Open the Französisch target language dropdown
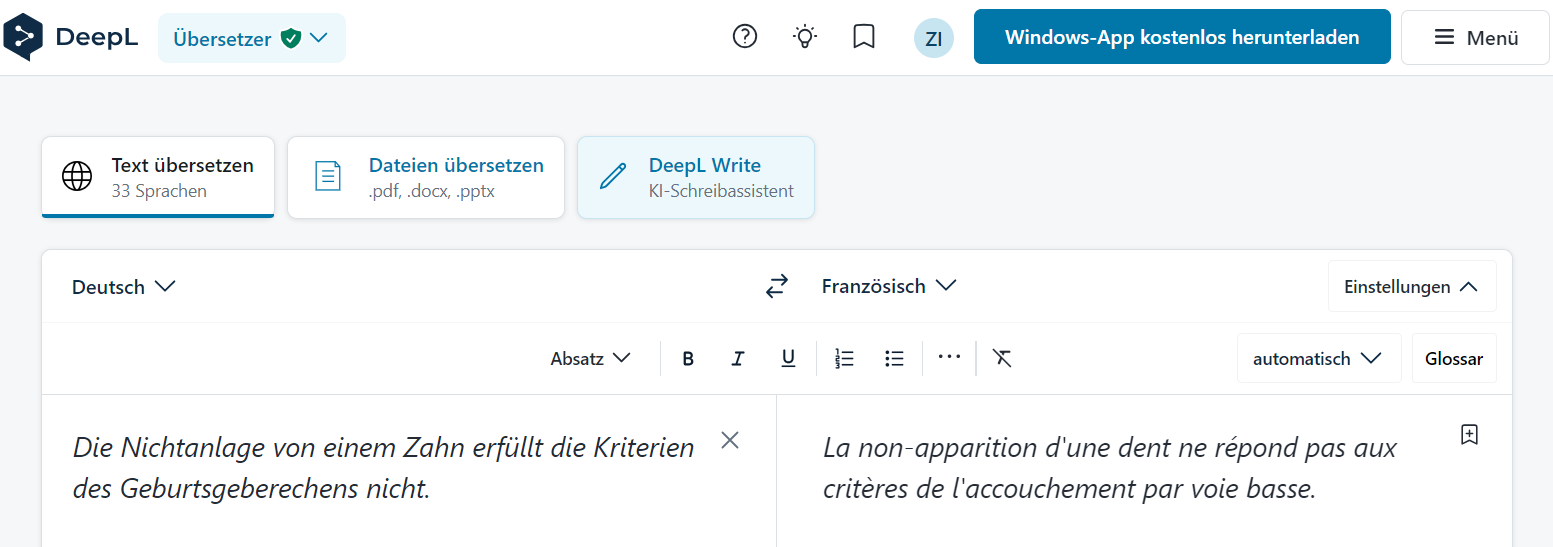Screen dimensions: 1553x547 click(889, 287)
